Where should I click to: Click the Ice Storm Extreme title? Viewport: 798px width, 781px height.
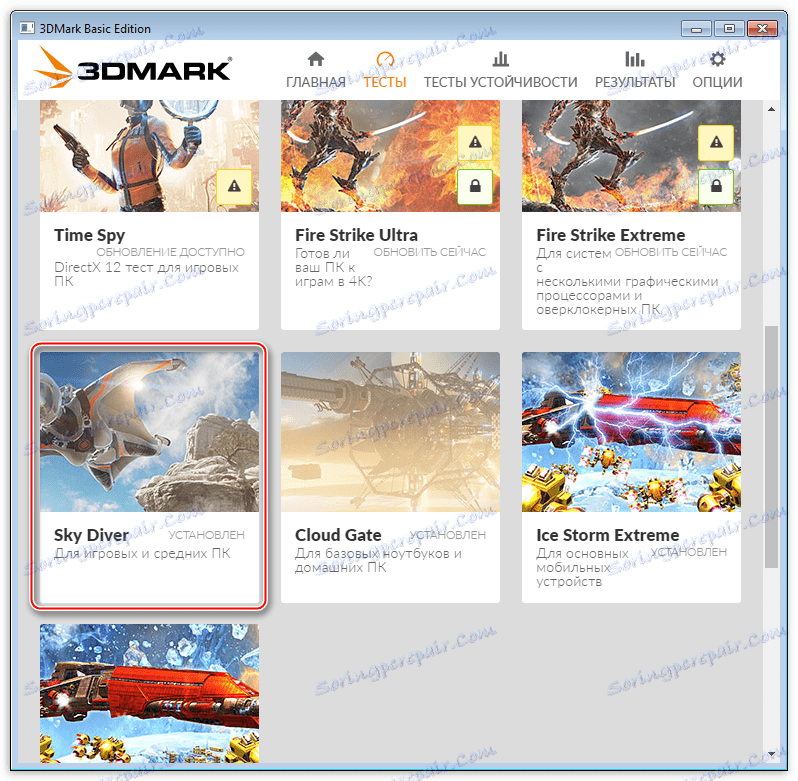(x=608, y=535)
